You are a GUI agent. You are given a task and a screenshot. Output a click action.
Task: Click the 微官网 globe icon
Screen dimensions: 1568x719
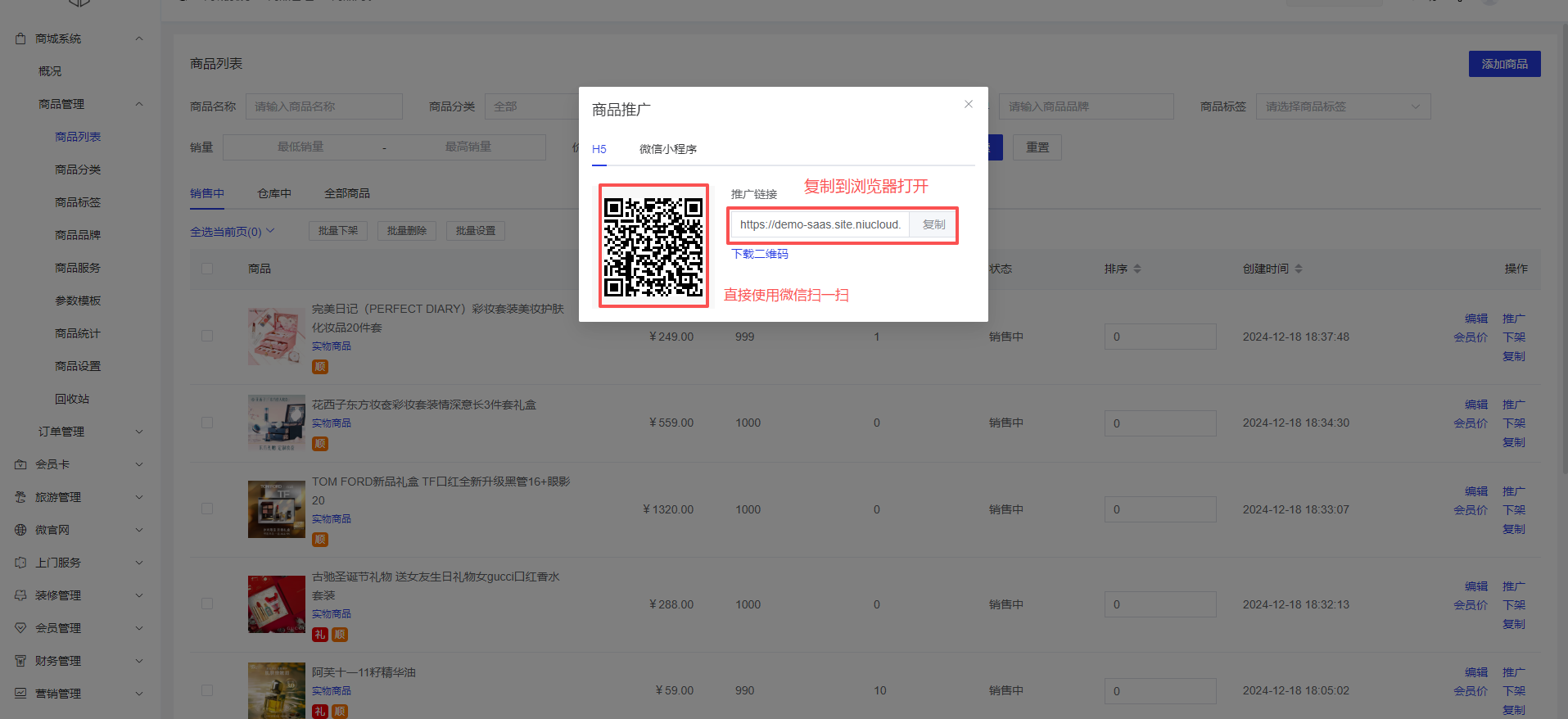pyautogui.click(x=20, y=530)
